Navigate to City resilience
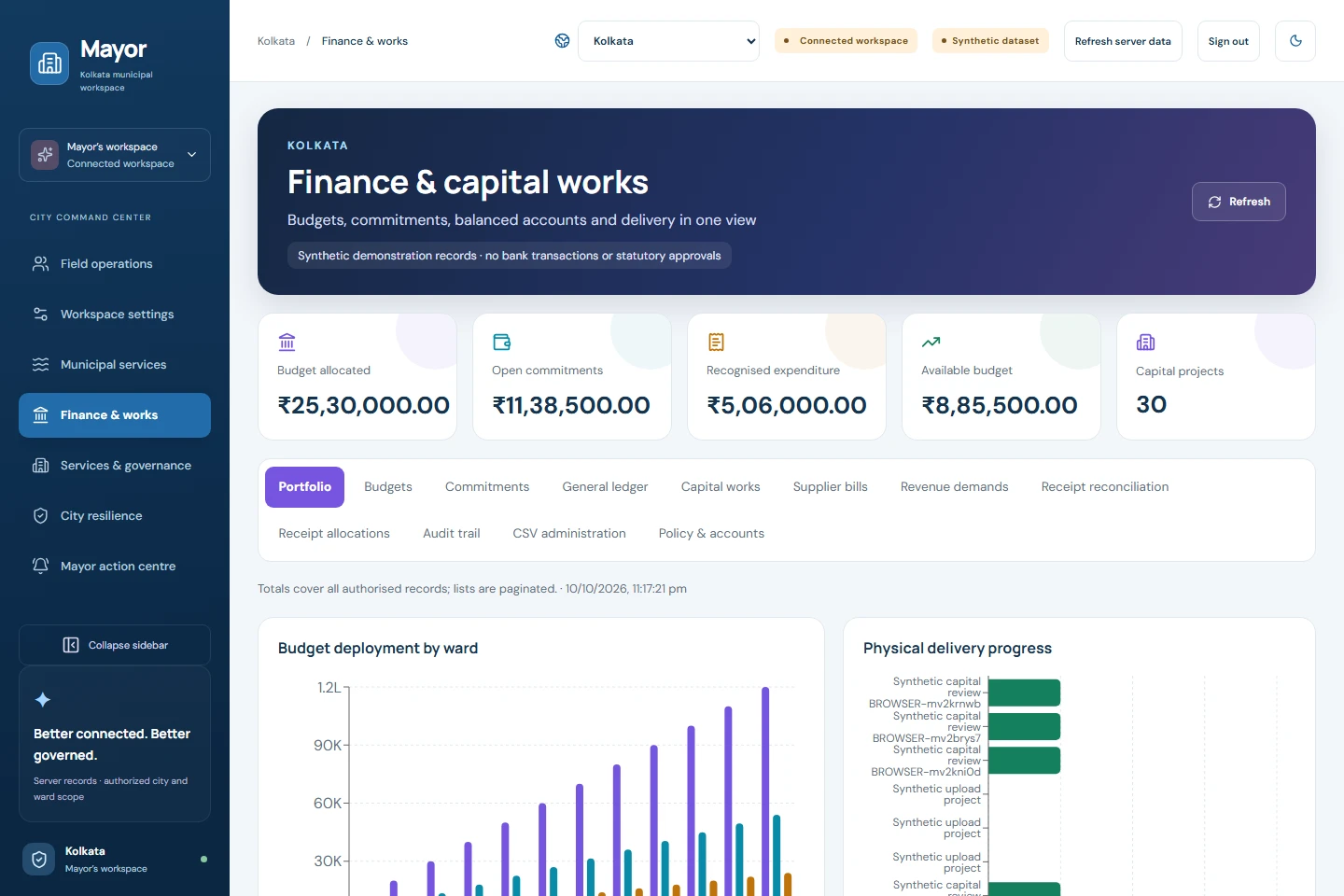Viewport: 1344px width, 896px height. click(x=115, y=516)
